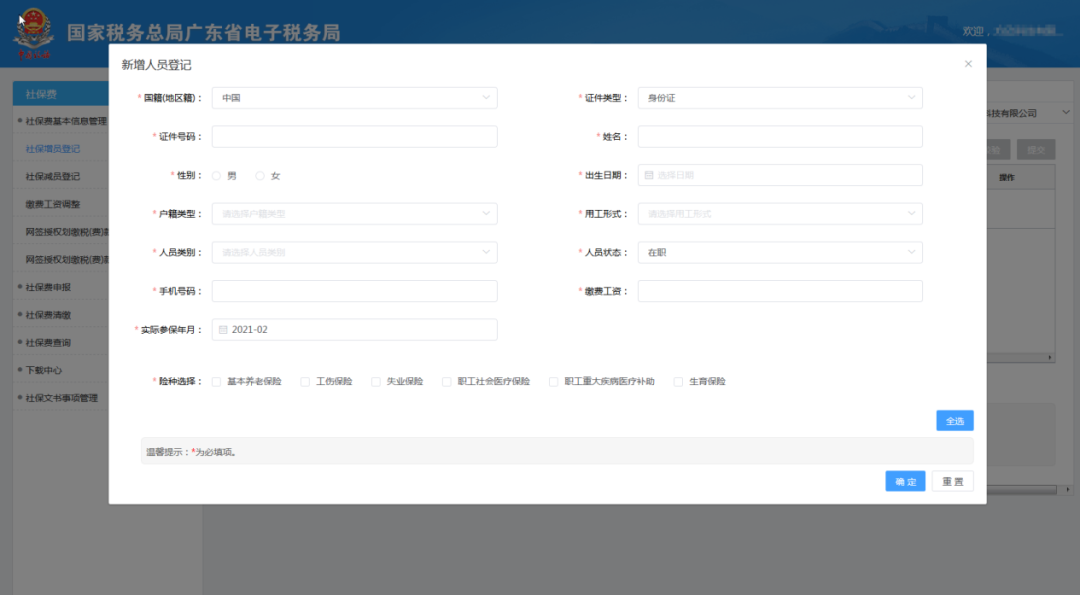This screenshot has width=1080, height=595.
Task: Open 缴费工资调整 menu item
Action: point(53,204)
